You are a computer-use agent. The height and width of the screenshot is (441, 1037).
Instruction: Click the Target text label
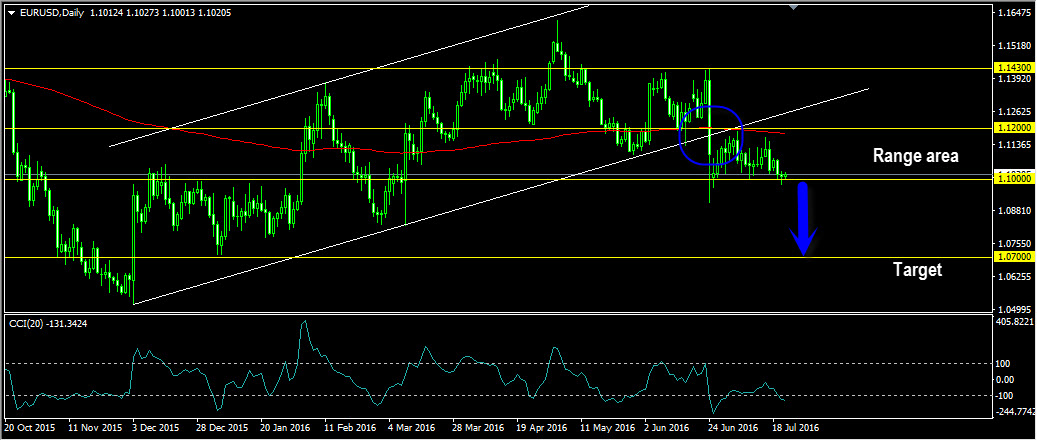[917, 270]
